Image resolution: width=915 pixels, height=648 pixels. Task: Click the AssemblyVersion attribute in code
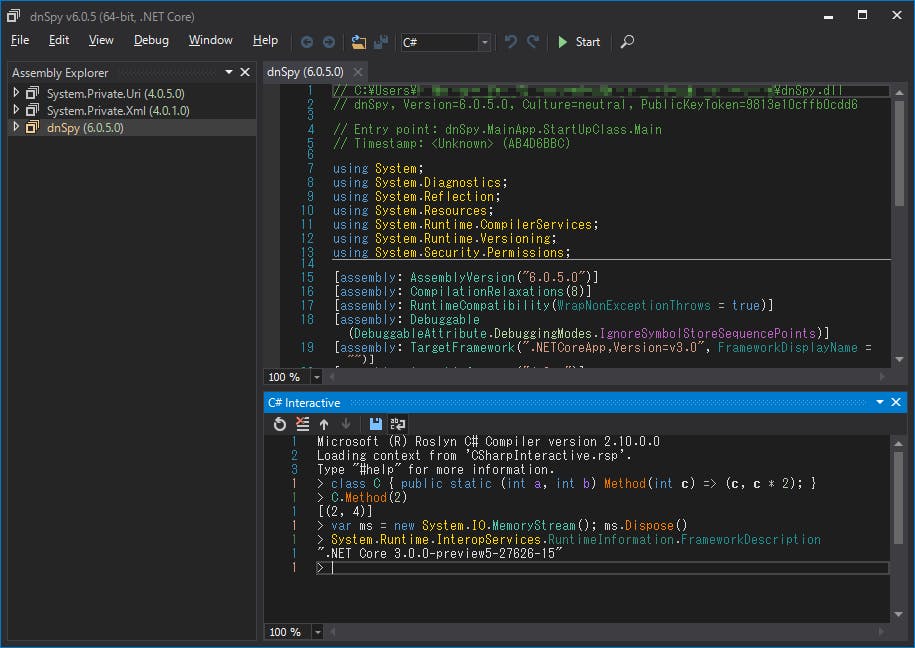click(x=462, y=277)
